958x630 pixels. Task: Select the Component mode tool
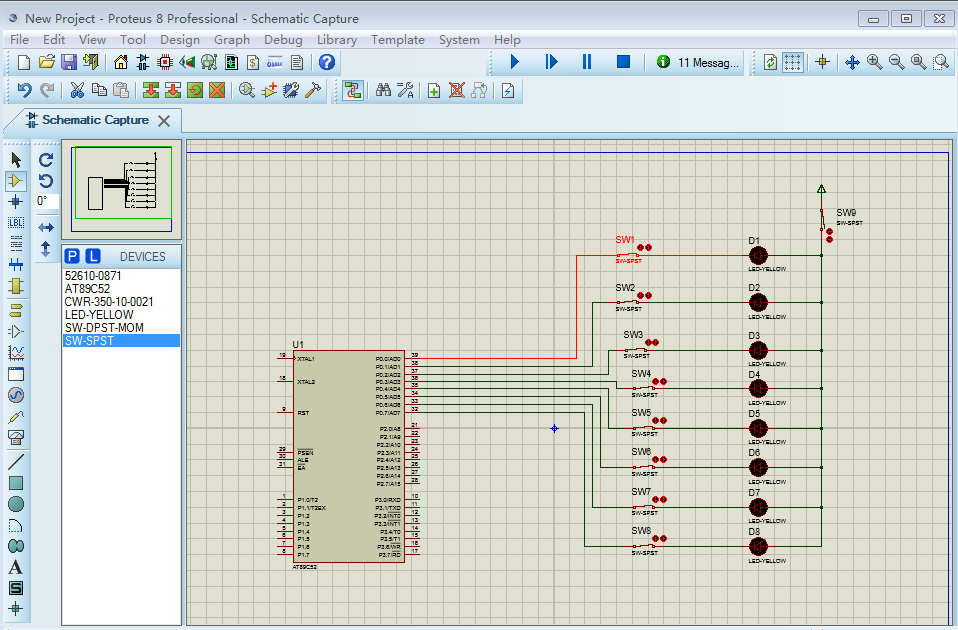pos(16,180)
